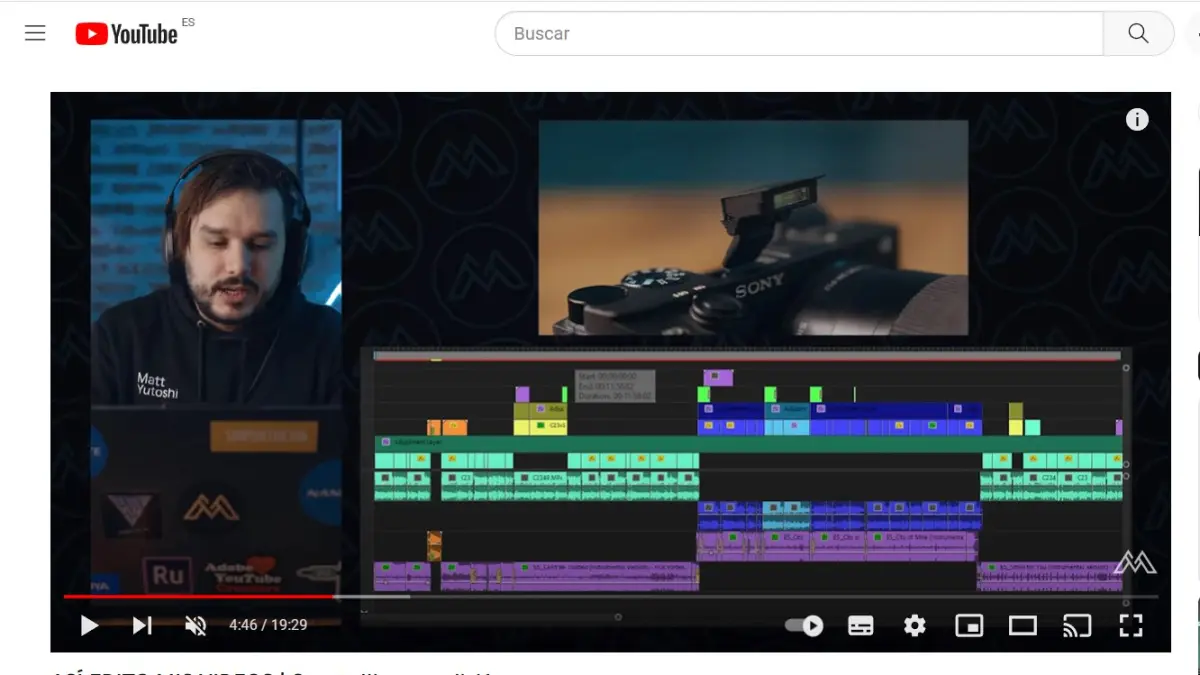Open the player settings gear menu
The image size is (1200, 675).
pos(914,625)
